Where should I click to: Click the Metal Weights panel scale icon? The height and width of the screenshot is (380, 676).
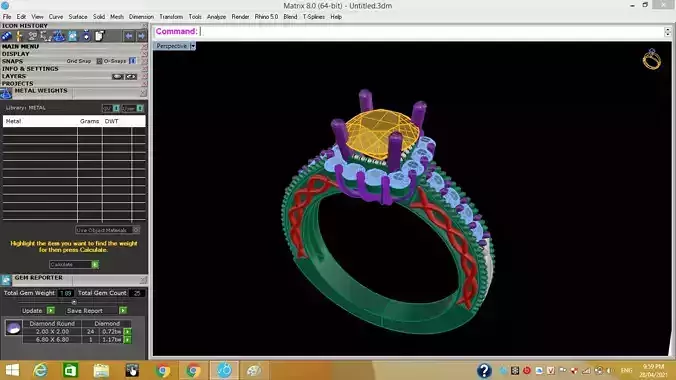[6, 93]
